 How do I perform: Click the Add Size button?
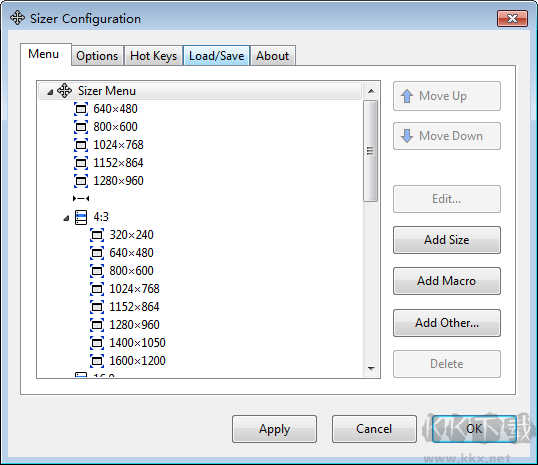[446, 240]
